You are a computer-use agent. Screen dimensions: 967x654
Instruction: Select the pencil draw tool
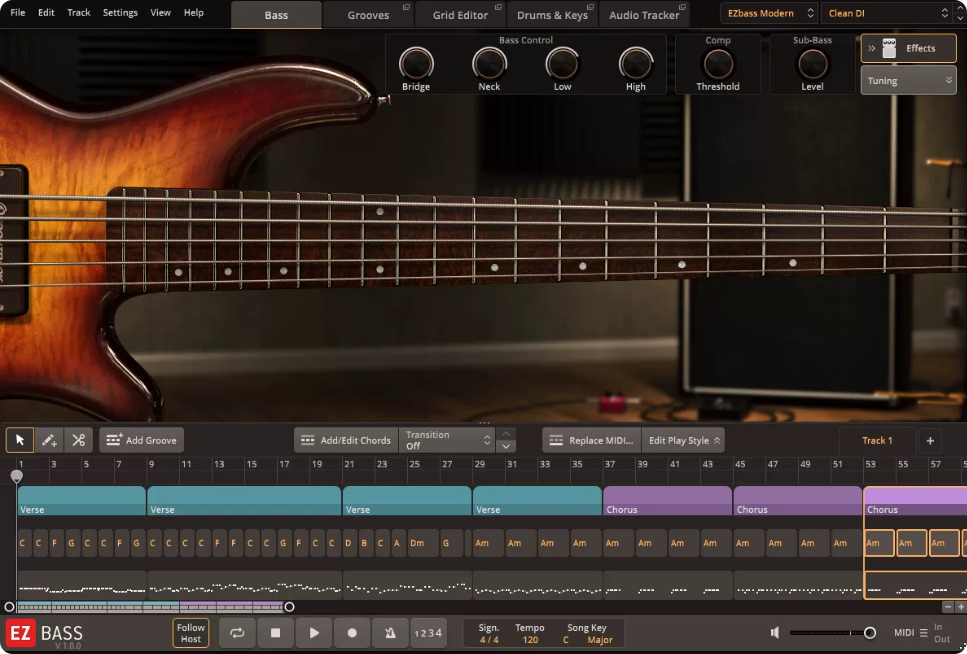tap(49, 440)
